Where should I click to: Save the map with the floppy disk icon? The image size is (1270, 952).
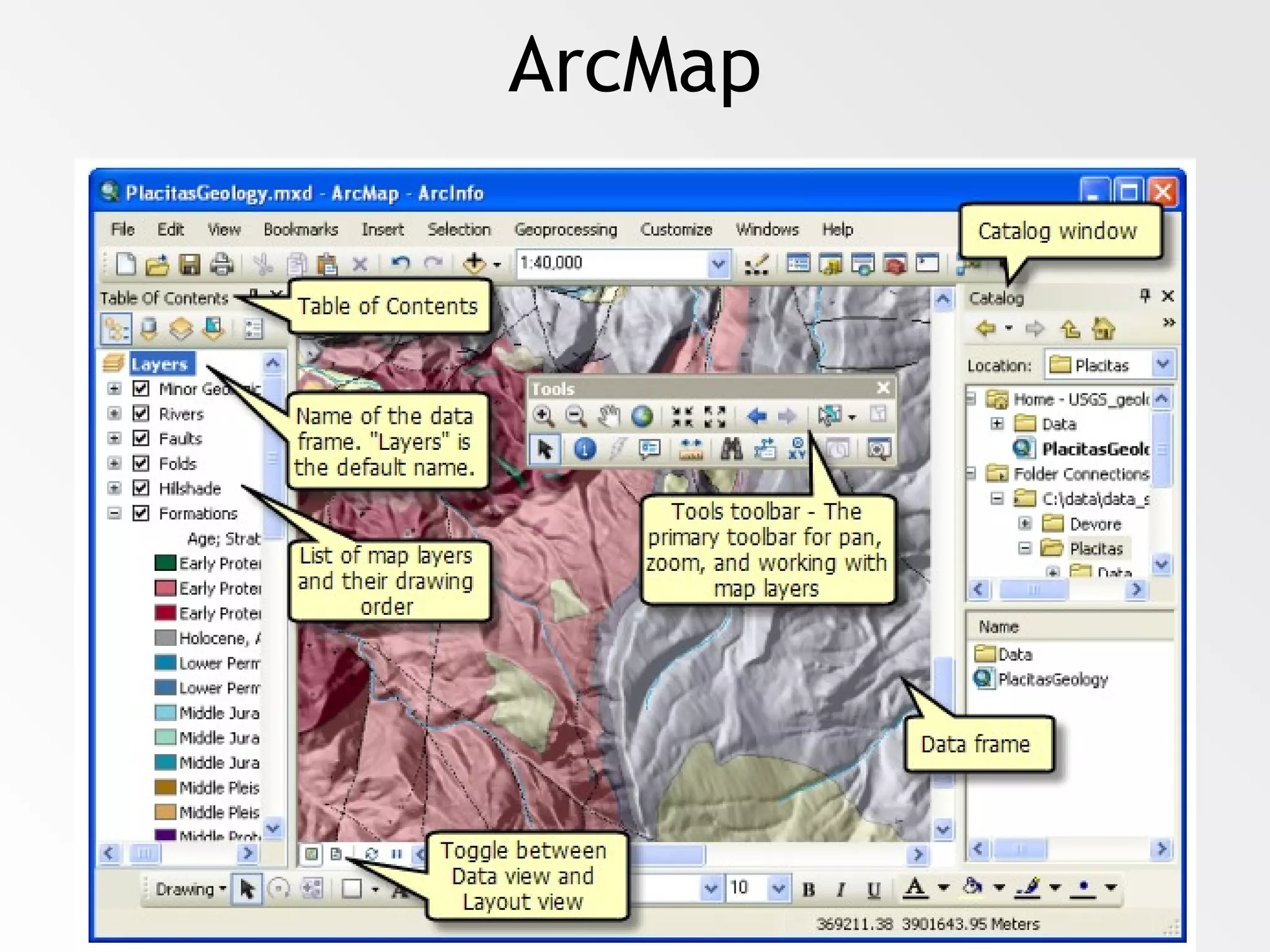tap(190, 265)
